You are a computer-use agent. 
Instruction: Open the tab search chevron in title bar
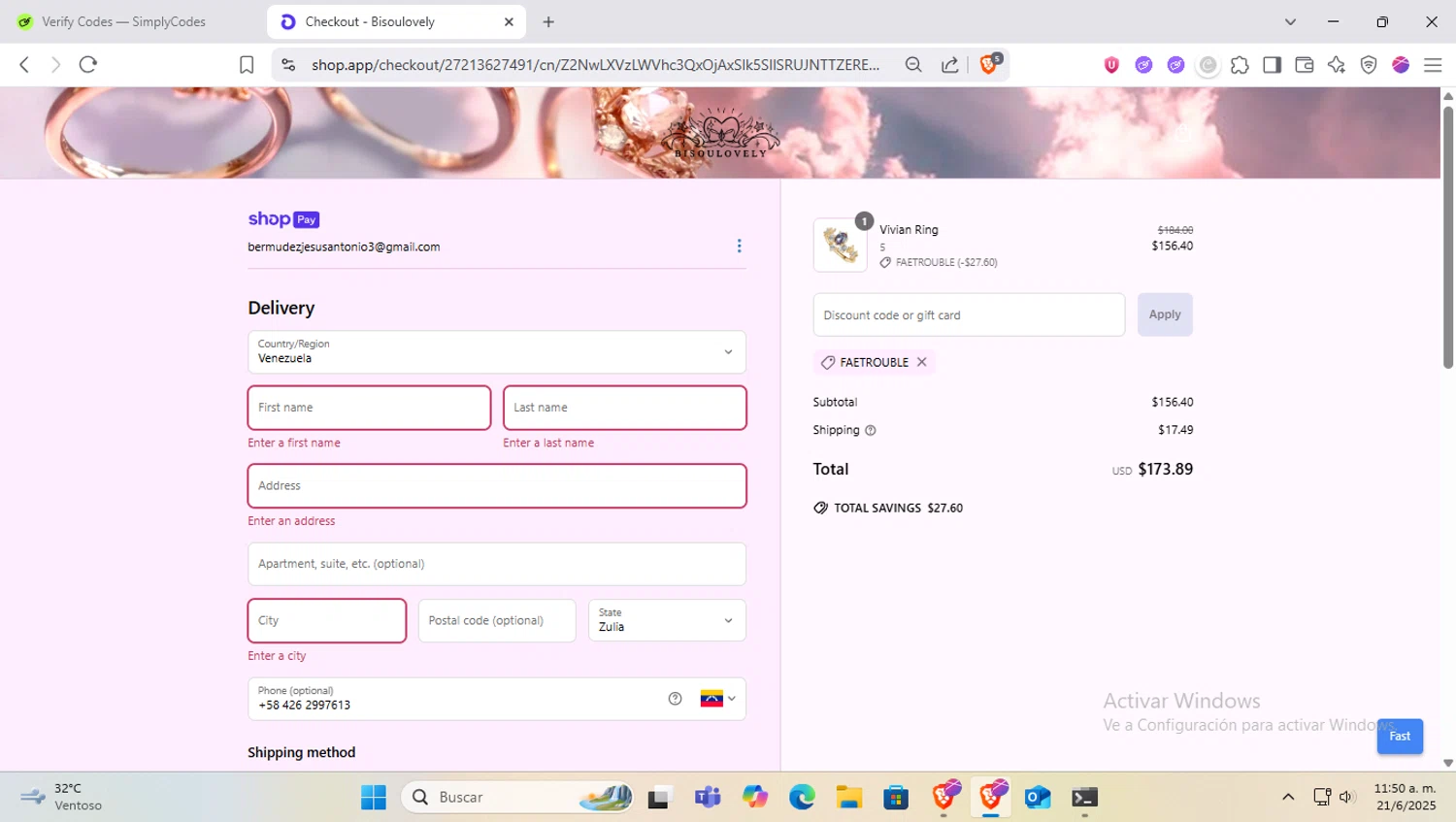(1290, 21)
